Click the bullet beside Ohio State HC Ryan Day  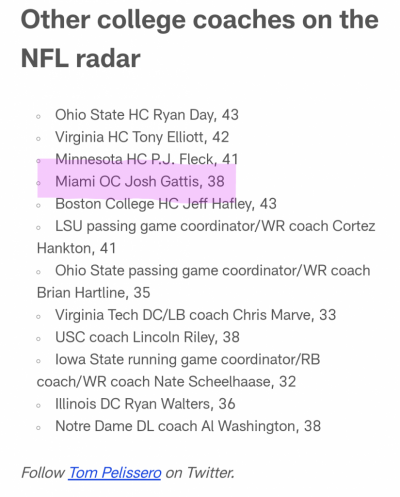(x=39, y=116)
